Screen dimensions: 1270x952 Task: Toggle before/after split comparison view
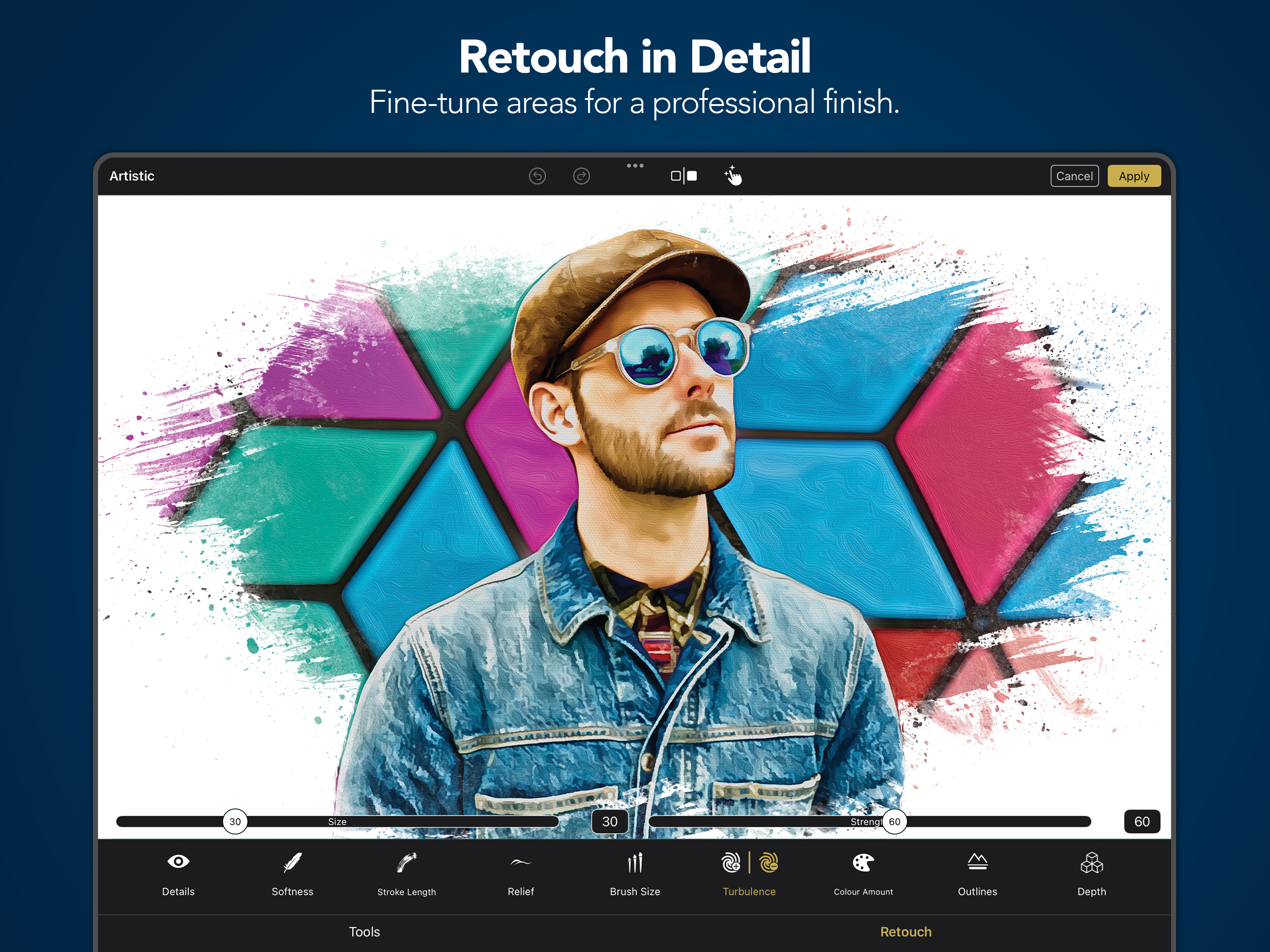point(684,176)
